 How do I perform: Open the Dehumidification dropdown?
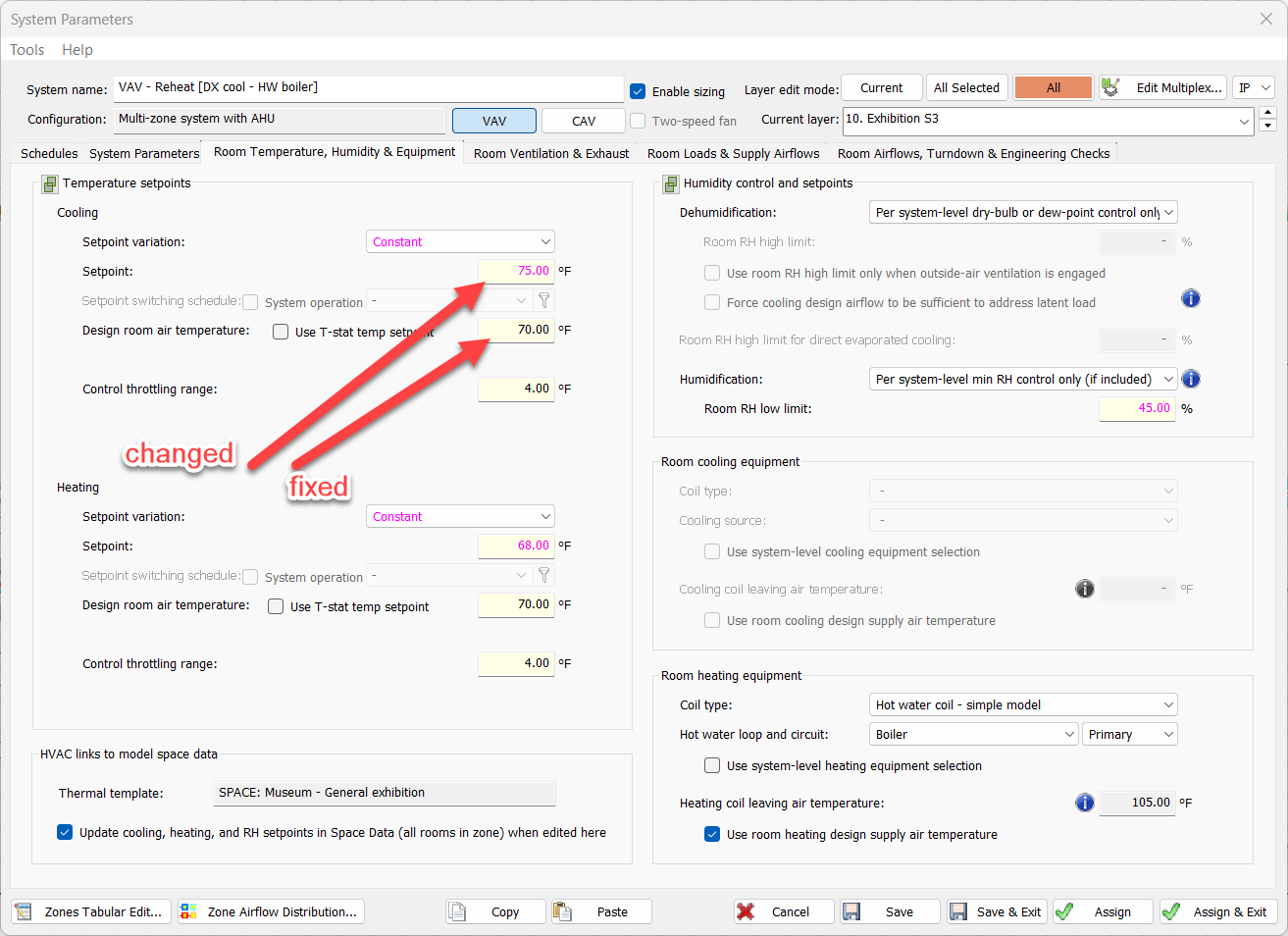1023,212
